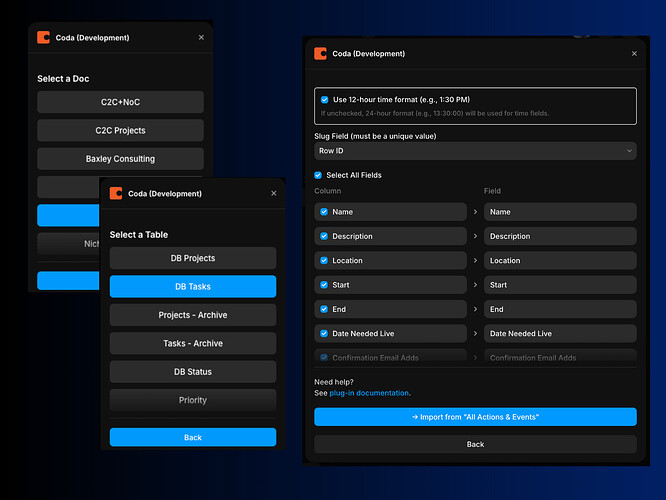Edit the Name field input
The image size is (666, 500).
click(560, 212)
